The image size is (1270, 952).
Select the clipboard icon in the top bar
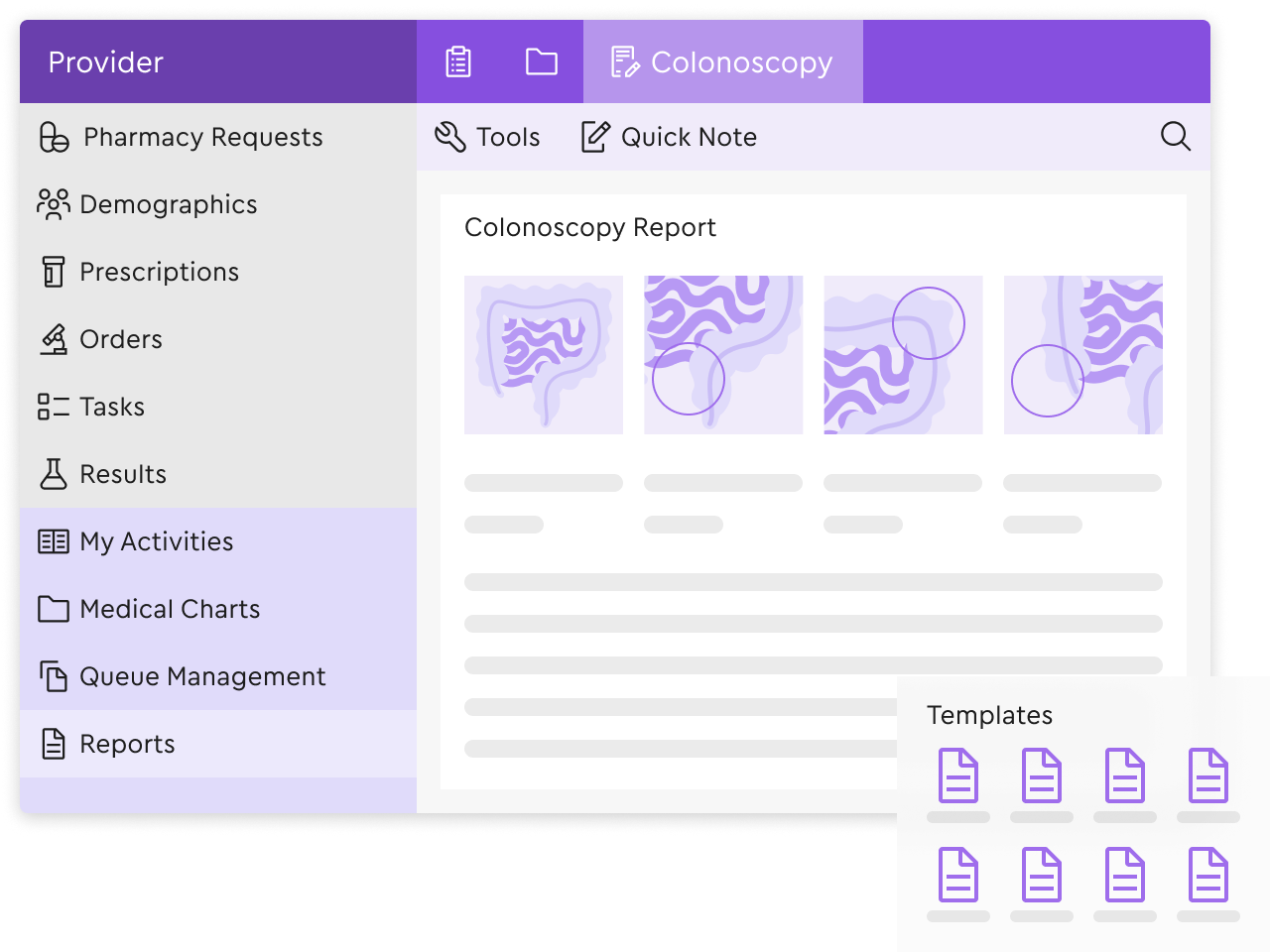click(x=457, y=60)
